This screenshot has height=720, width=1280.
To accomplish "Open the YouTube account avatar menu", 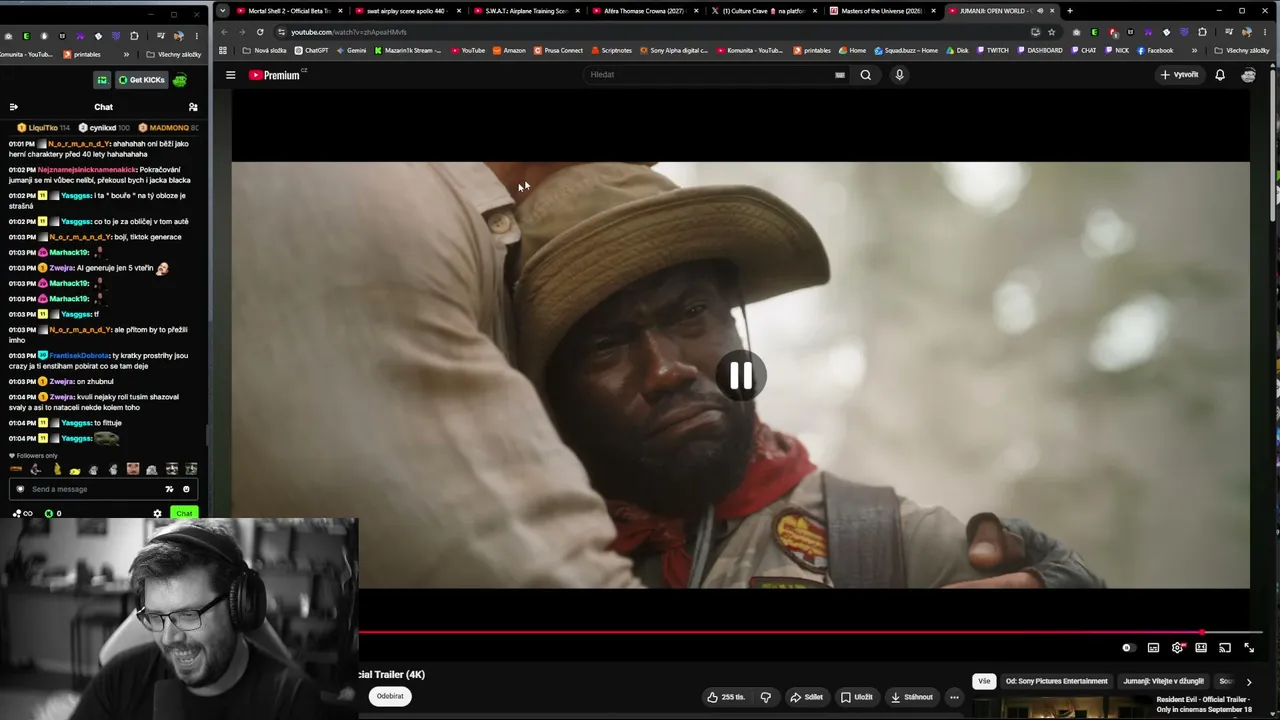I will click(x=1248, y=75).
